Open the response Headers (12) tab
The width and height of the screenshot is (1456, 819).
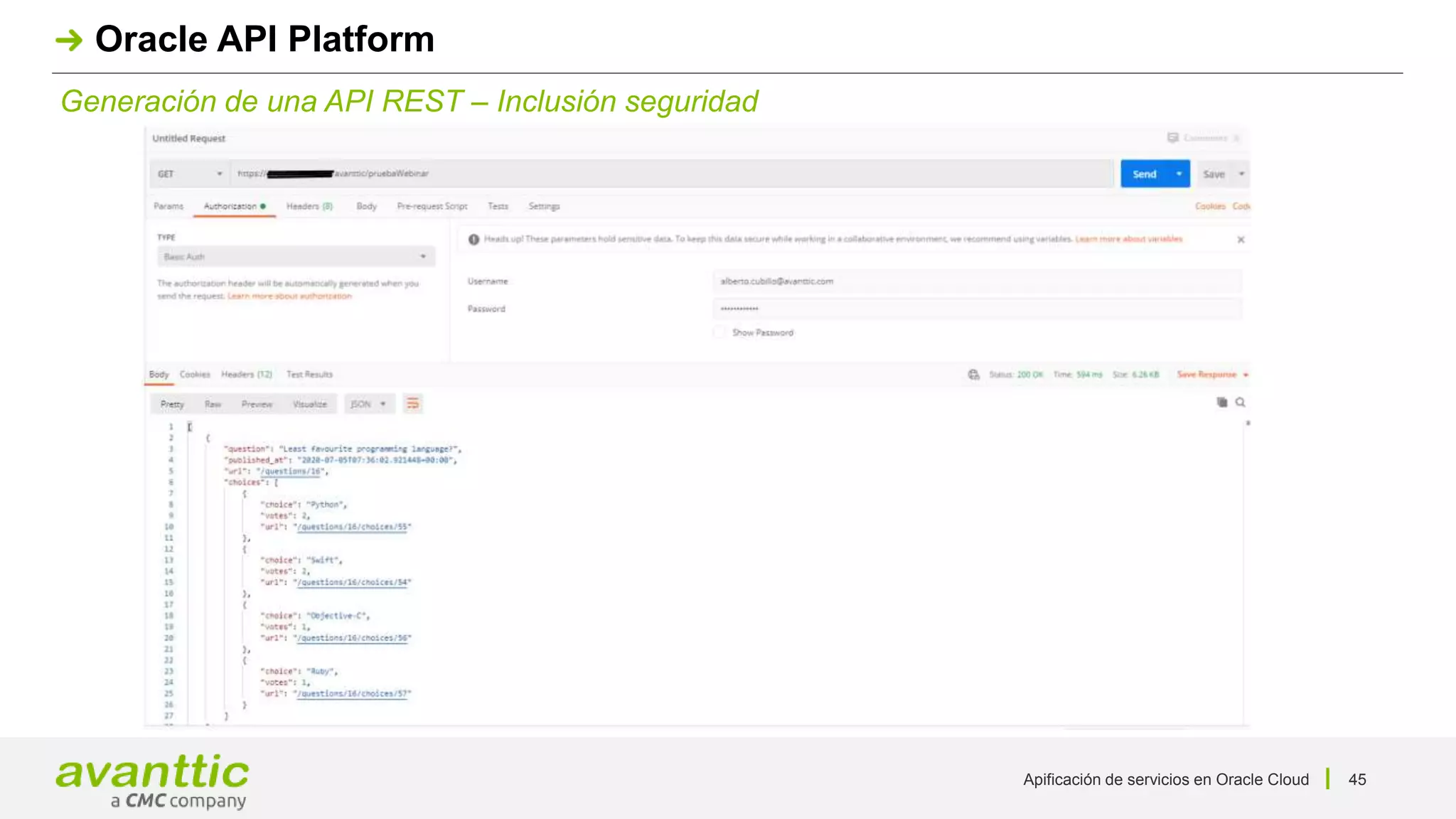coord(247,375)
